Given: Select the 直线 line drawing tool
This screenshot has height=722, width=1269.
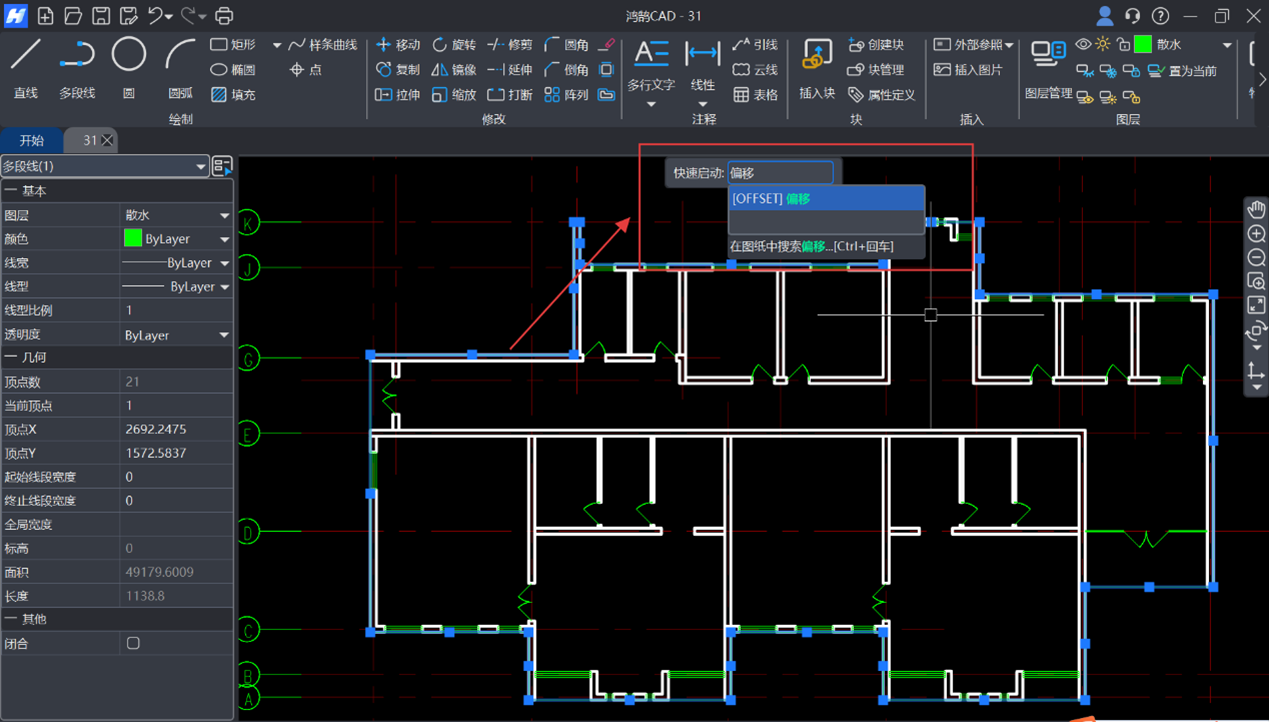Looking at the screenshot, I should click(26, 66).
